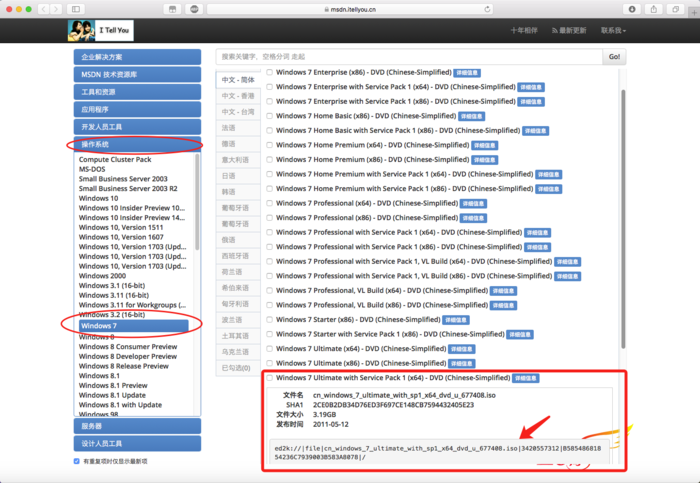Select the 中文 - 简体 language tab
The image size is (700, 483).
[238, 80]
